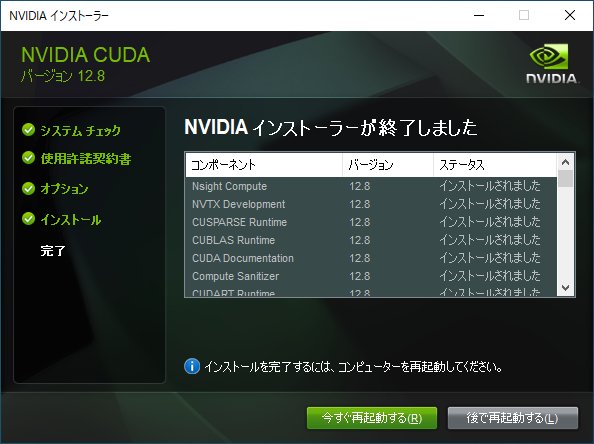Viewport: 594px width, 444px height.
Task: Select the Nsight Compute row
Action: (x=372, y=186)
